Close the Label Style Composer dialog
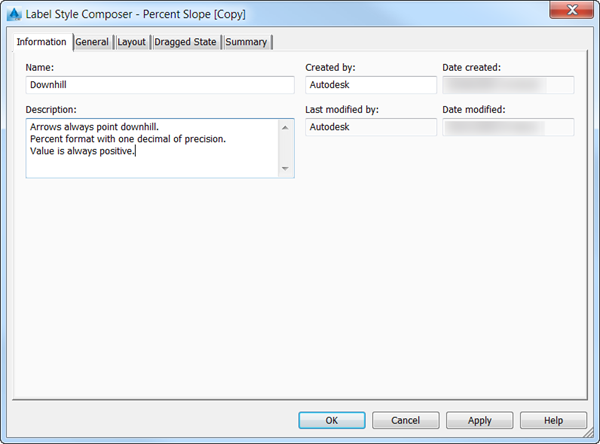 point(572,10)
